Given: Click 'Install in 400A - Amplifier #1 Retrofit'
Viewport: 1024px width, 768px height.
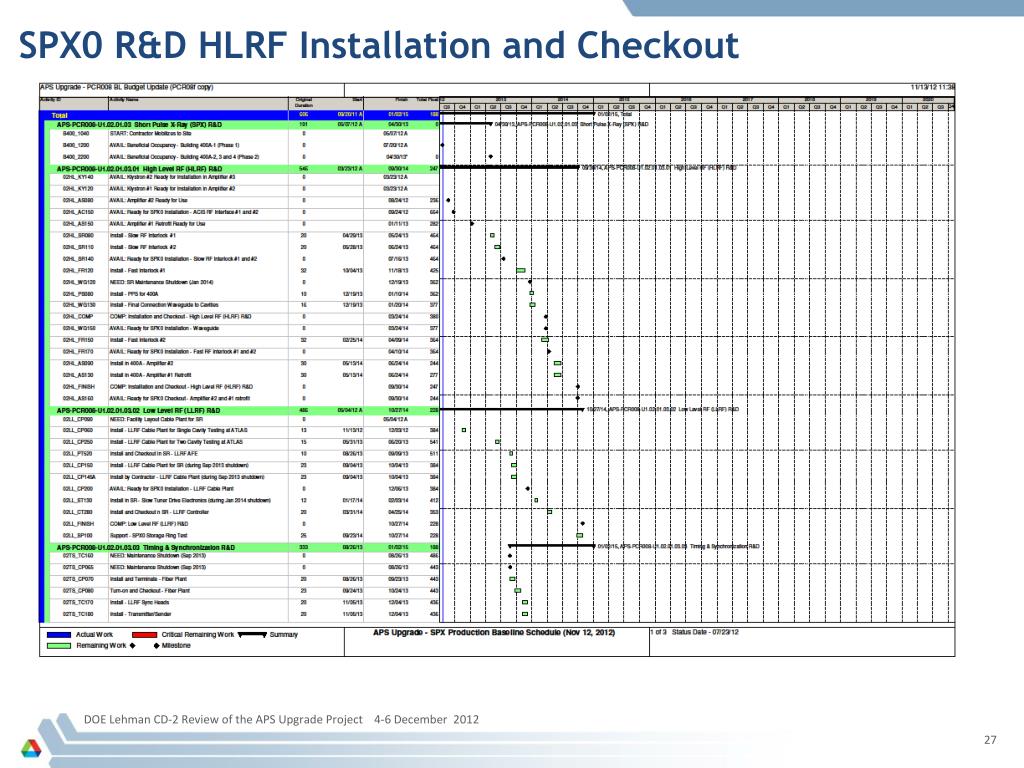Looking at the screenshot, I should (150, 375).
